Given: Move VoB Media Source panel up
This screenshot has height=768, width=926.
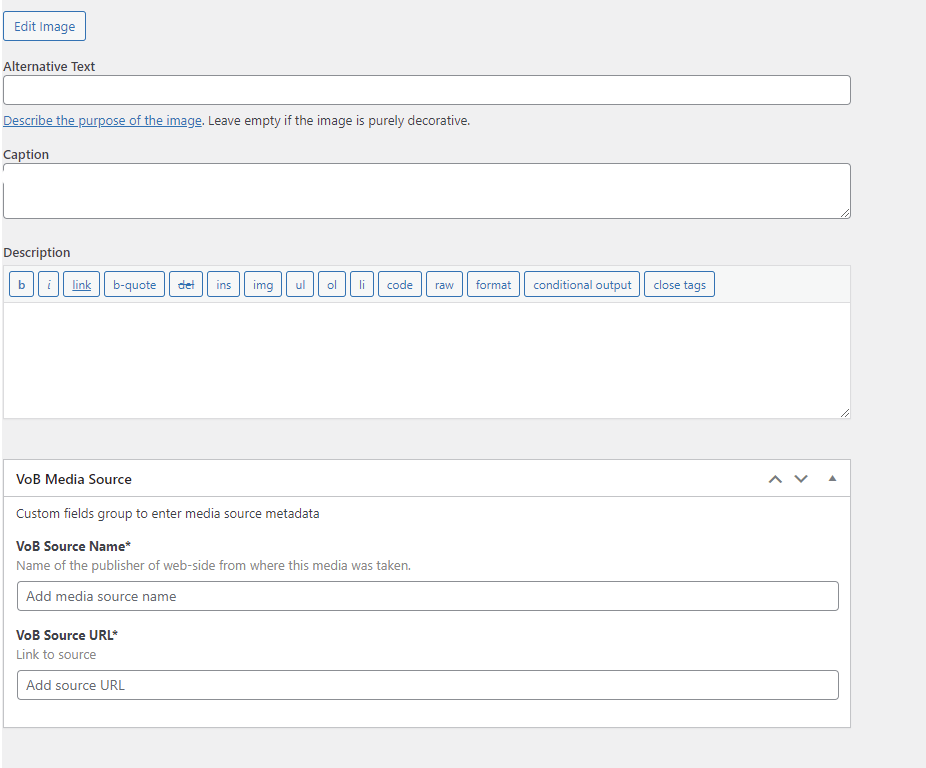Looking at the screenshot, I should tap(775, 479).
